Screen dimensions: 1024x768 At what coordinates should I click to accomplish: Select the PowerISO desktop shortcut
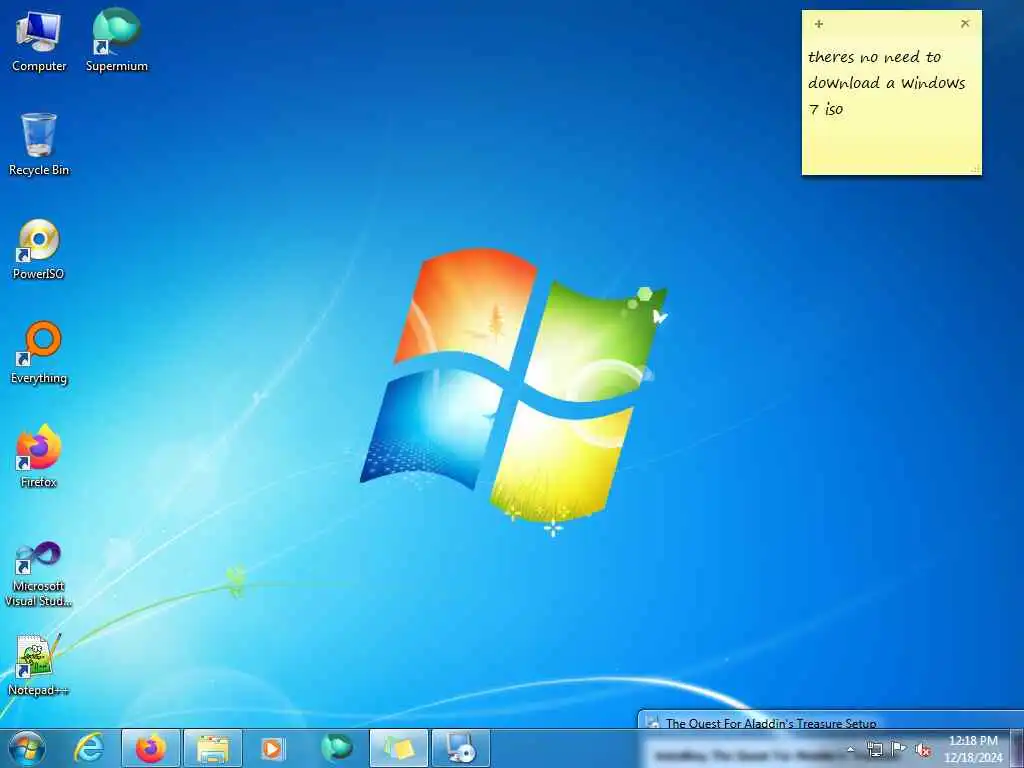(x=39, y=249)
